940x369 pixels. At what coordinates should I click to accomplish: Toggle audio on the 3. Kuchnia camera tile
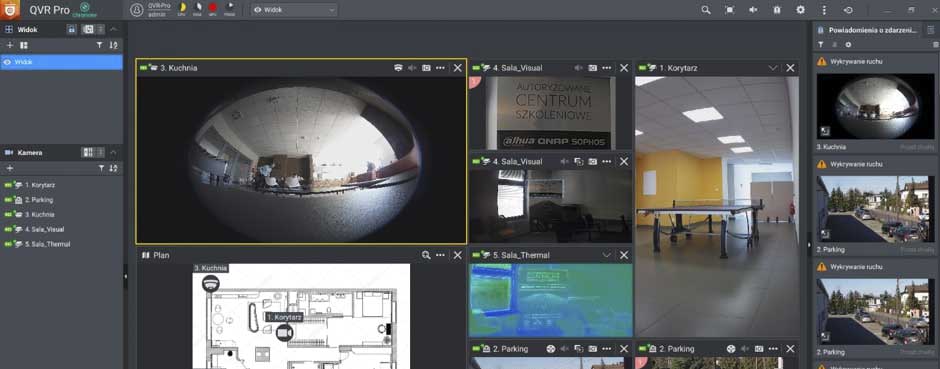(x=412, y=68)
